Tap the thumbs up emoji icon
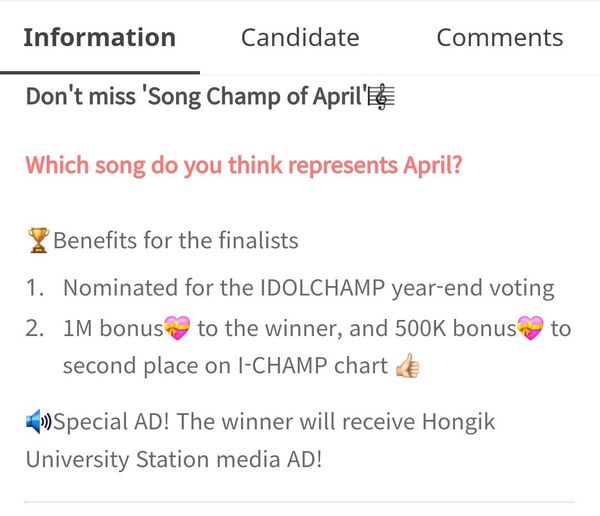 (408, 366)
